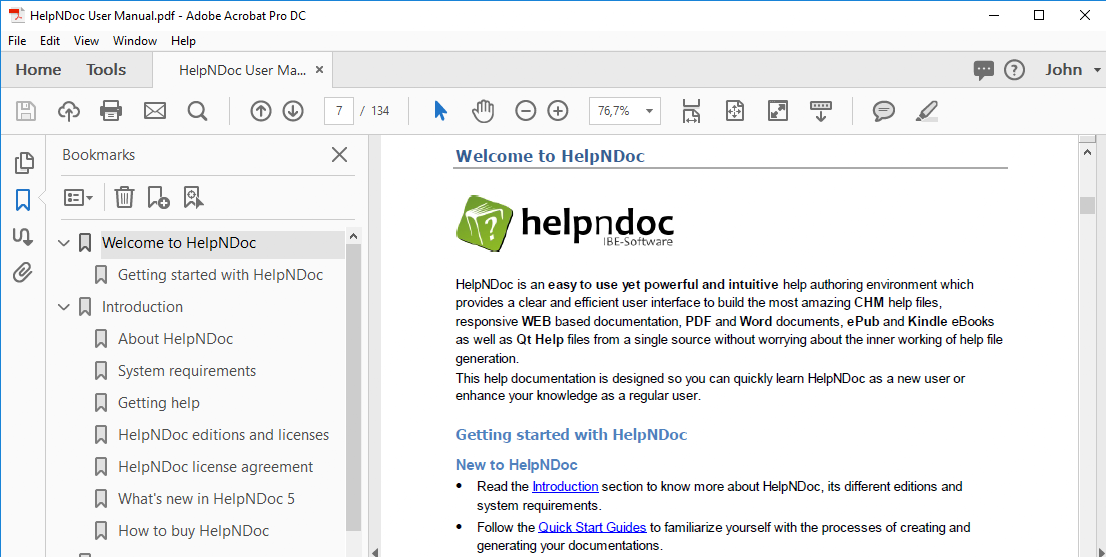Zoom out with minus icon
Screen dimensions: 1106x557
(x=525, y=111)
